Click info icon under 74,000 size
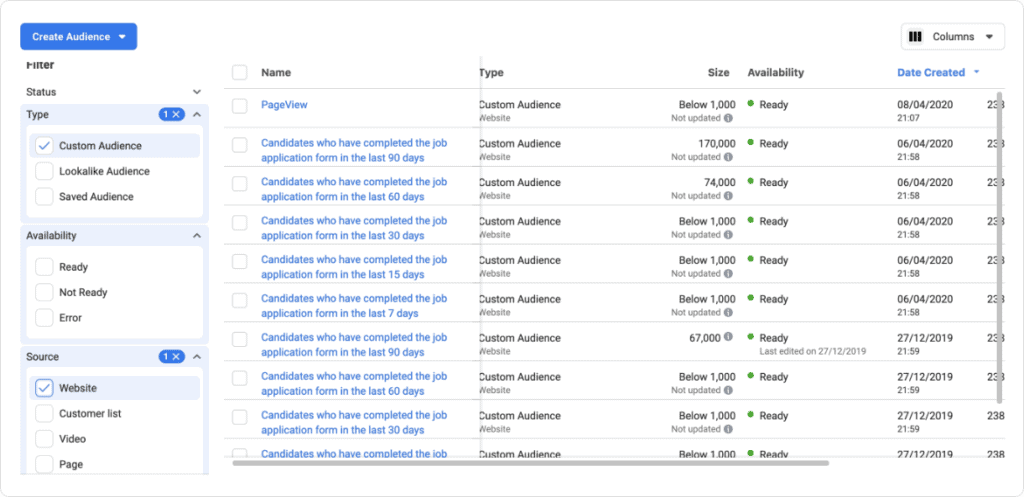Viewport: 1024px width, 497px height. pyautogui.click(x=728, y=196)
